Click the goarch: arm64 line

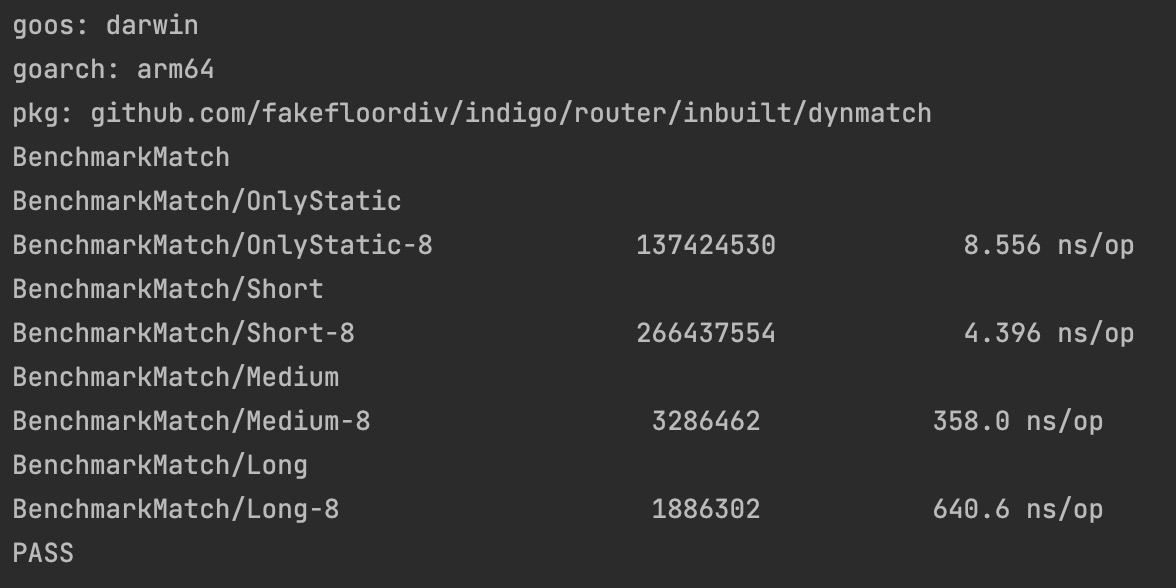113,70
